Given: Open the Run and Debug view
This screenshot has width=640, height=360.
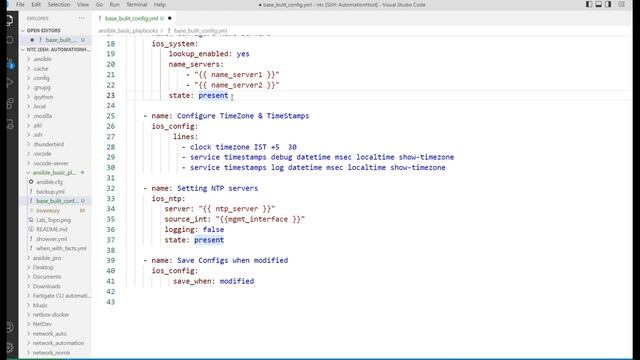Looking at the screenshot, I should [x=10, y=83].
